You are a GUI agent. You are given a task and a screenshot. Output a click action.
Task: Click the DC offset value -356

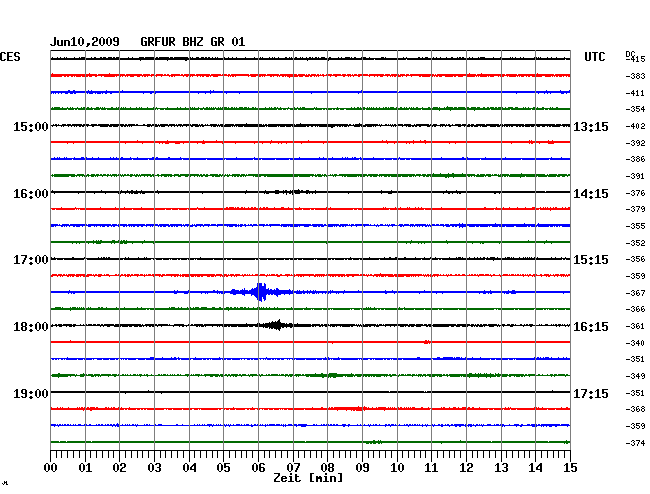635,259
